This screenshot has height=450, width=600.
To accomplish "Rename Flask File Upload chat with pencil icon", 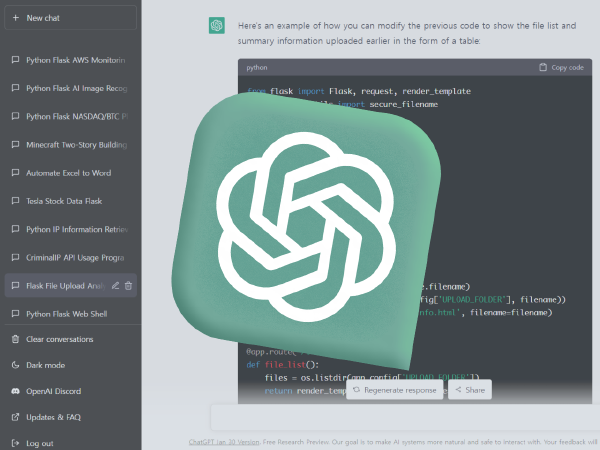I will [x=115, y=285].
